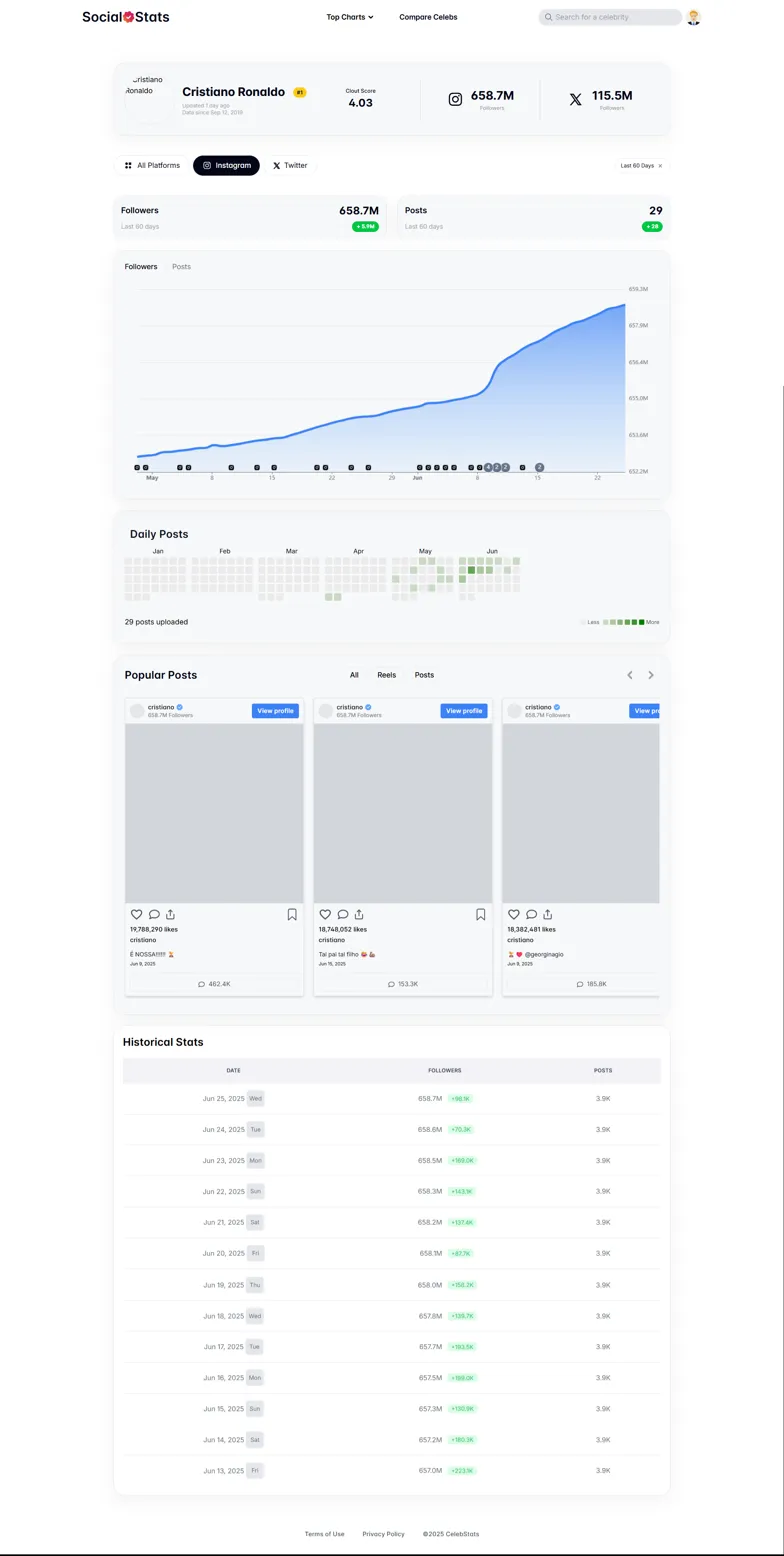784x1556 pixels.
Task: Click the '29 posts uploaded' text
Action: 156,622
